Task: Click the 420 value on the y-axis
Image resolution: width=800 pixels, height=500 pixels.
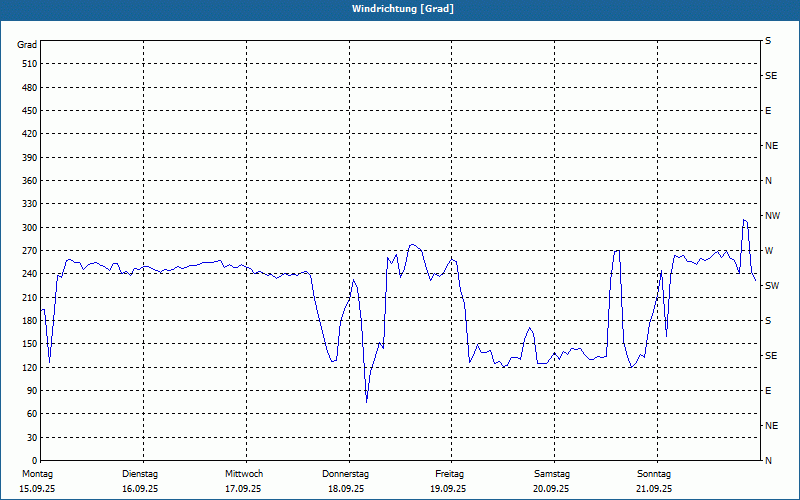Action: (30, 134)
